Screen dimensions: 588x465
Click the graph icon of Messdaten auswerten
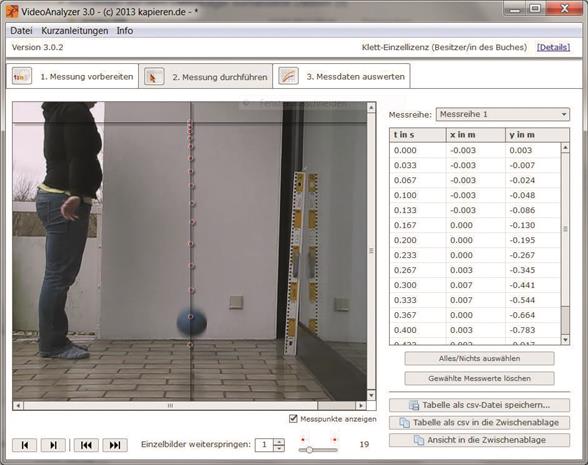pyautogui.click(x=288, y=76)
